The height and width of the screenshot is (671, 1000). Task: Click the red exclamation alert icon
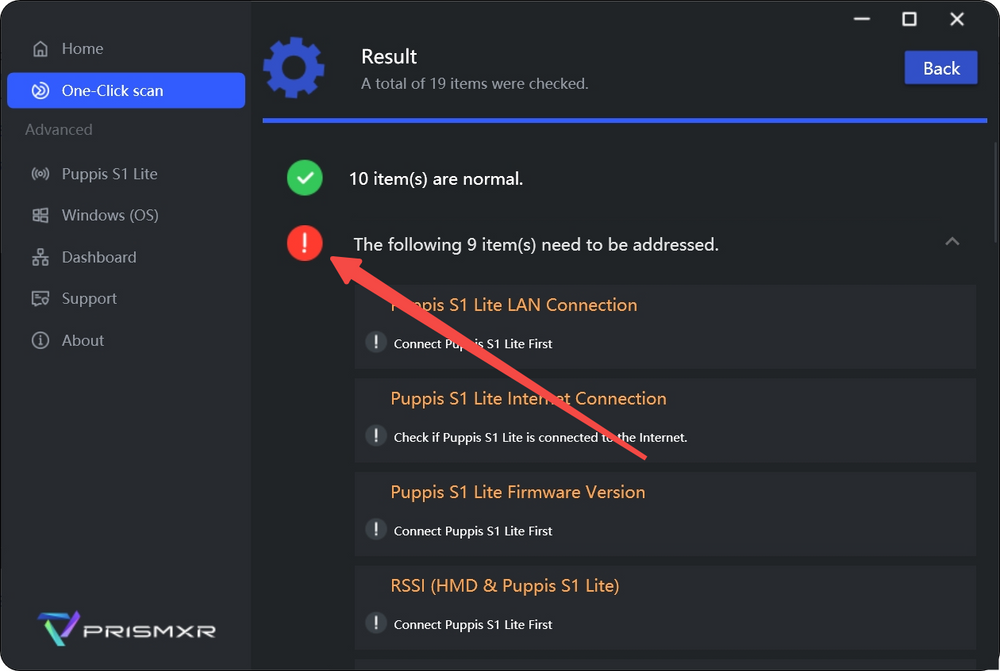(x=305, y=243)
